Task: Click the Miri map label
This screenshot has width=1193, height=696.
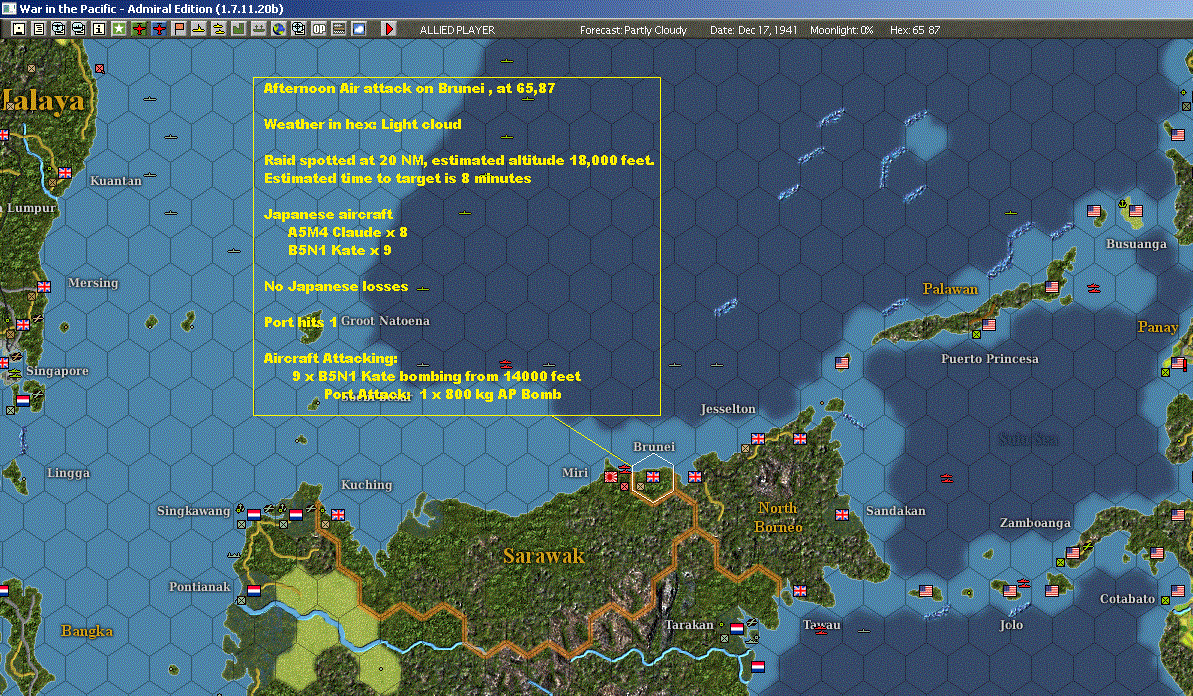Action: coord(574,472)
